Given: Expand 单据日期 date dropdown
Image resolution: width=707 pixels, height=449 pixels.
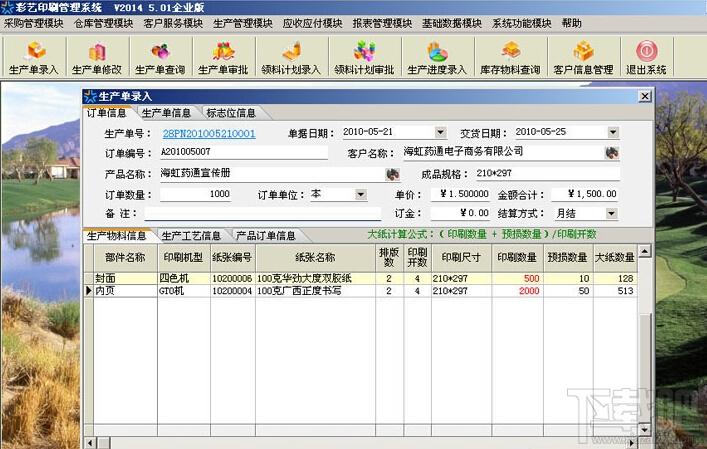Looking at the screenshot, I should click(x=441, y=132).
